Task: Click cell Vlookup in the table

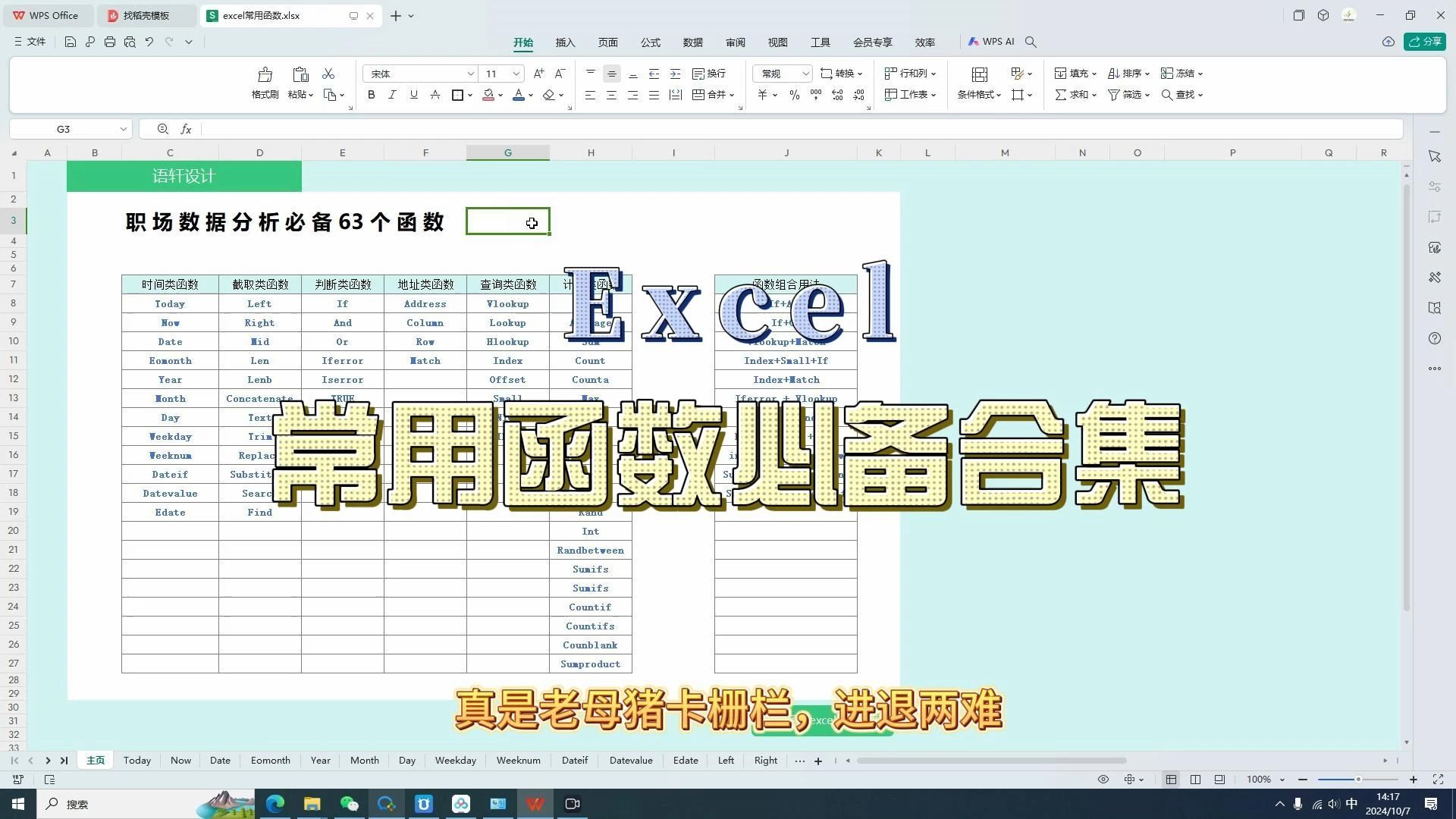Action: [x=507, y=303]
